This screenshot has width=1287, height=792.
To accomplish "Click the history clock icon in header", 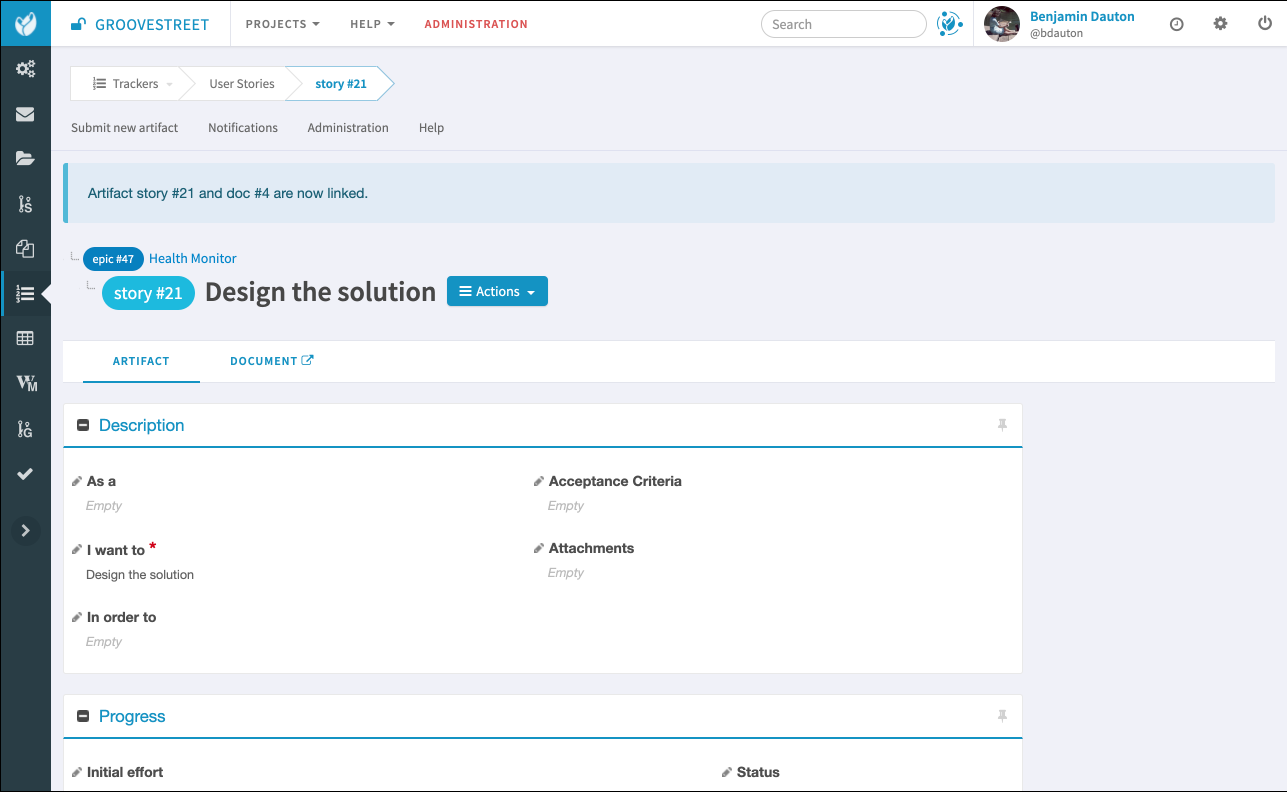I will click(1176, 24).
